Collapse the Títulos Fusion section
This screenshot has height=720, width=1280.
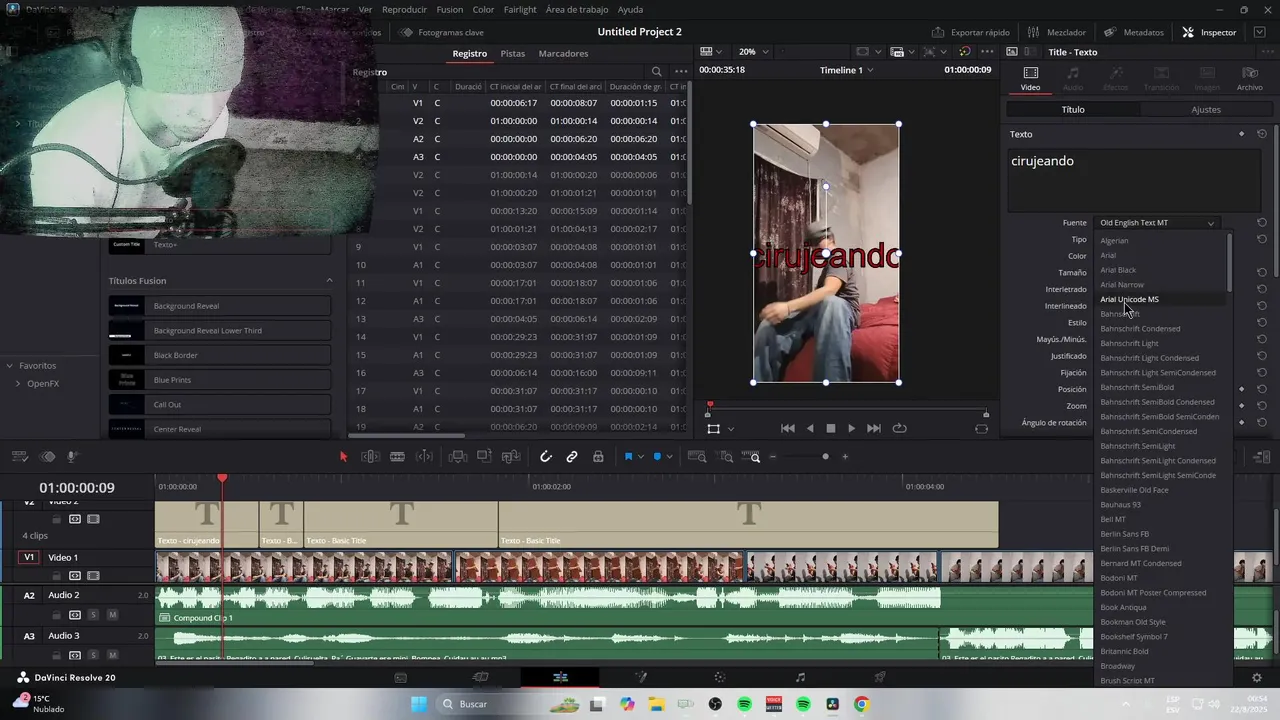330,281
